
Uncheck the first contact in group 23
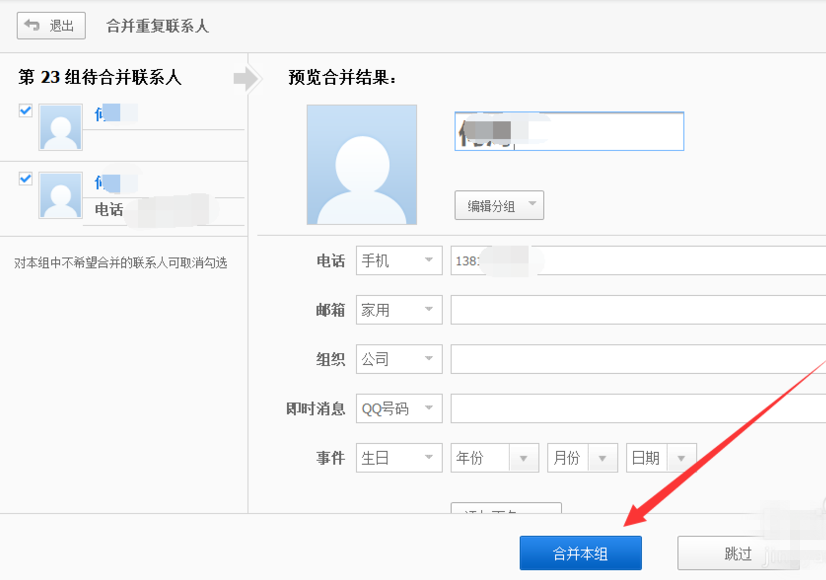(24, 110)
